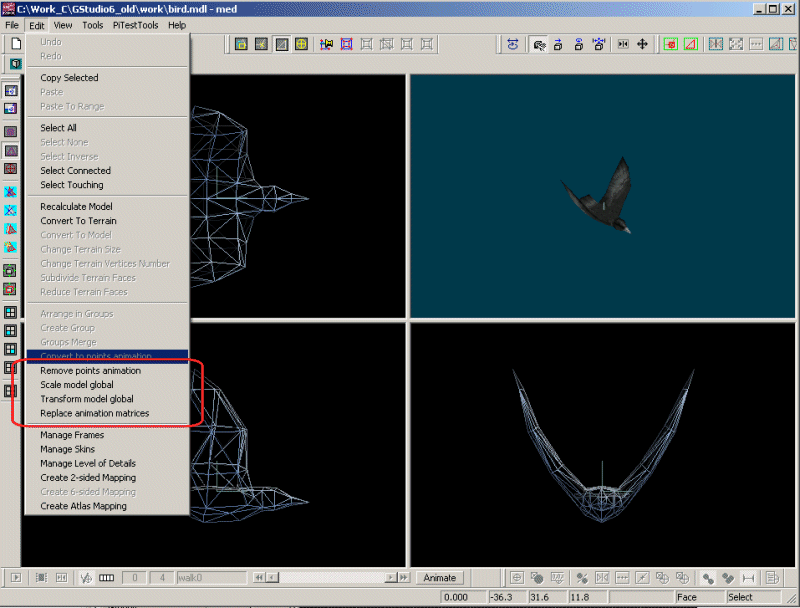Jump to first frame with rewind arrows
The height and width of the screenshot is (608, 800).
[x=259, y=577]
